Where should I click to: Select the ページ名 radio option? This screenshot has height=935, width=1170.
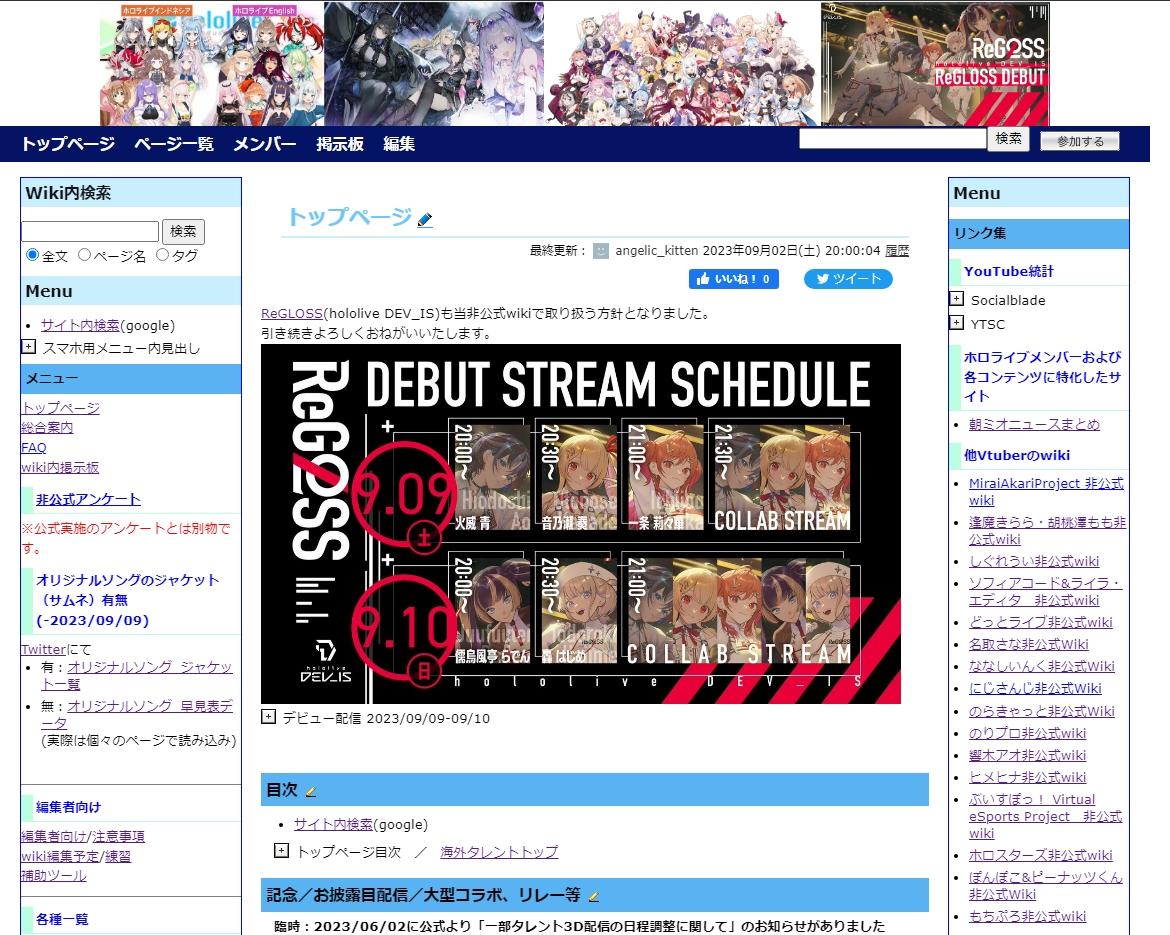pyautogui.click(x=84, y=255)
